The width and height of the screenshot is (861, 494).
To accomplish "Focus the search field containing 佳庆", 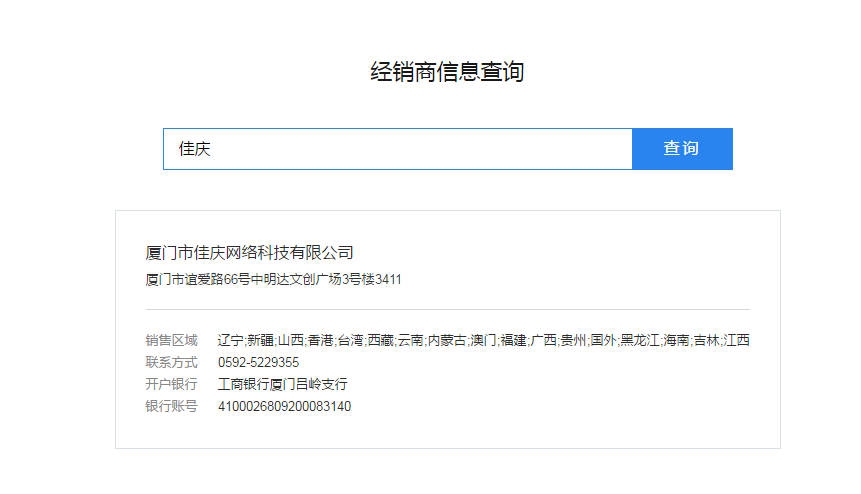I will [398, 149].
